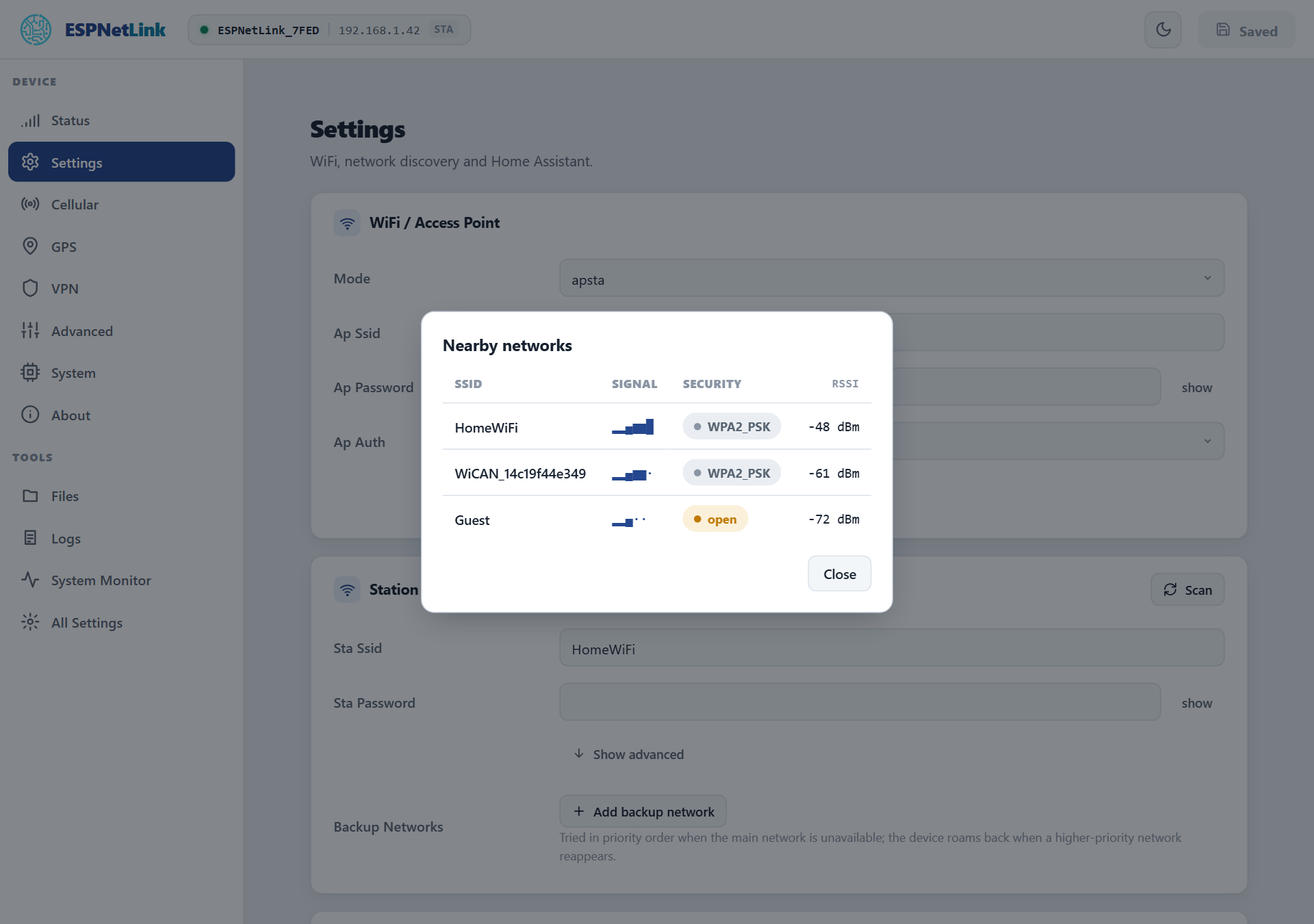Toggle dark mode moon icon
Screen dimensions: 1314x924
(1163, 30)
